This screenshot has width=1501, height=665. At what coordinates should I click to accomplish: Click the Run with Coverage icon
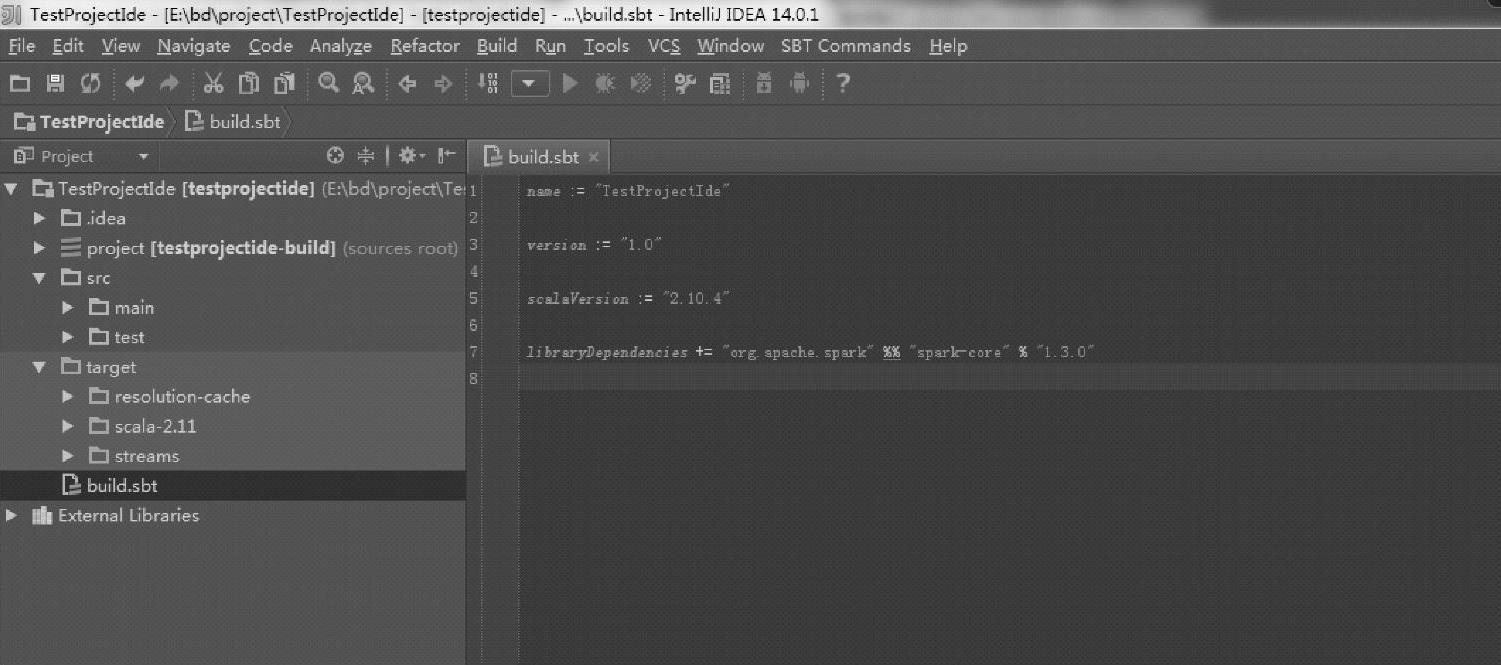641,84
